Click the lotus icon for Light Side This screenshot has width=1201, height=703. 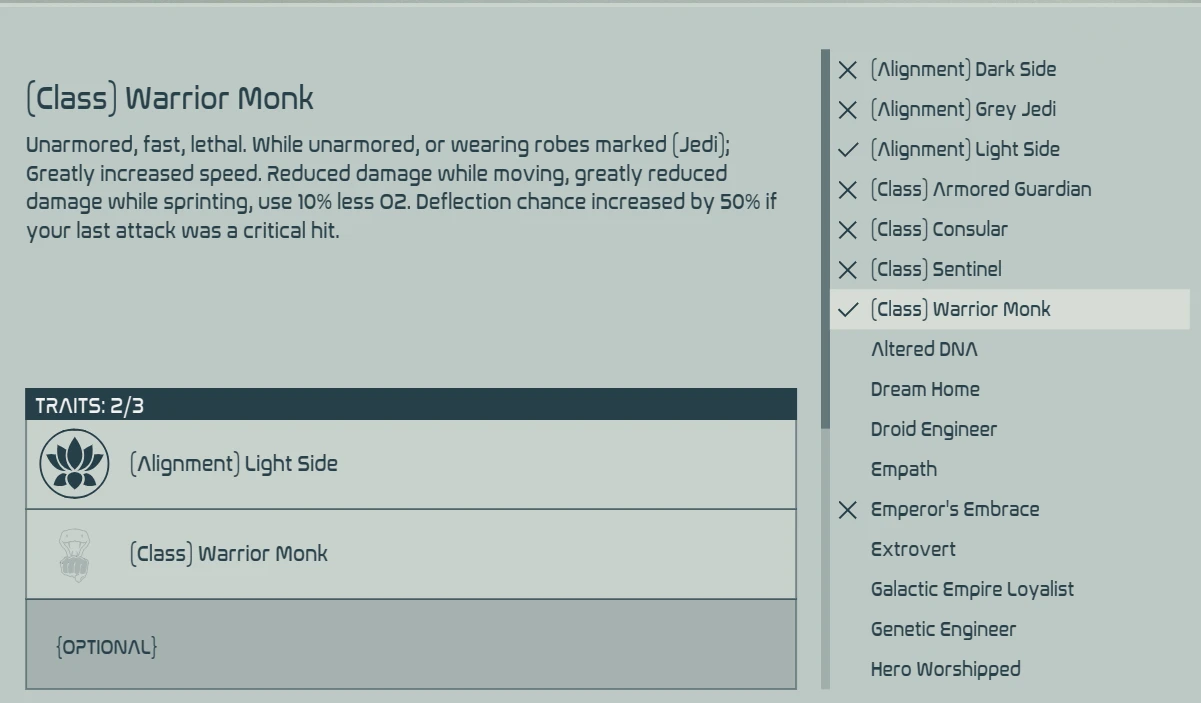pos(74,464)
